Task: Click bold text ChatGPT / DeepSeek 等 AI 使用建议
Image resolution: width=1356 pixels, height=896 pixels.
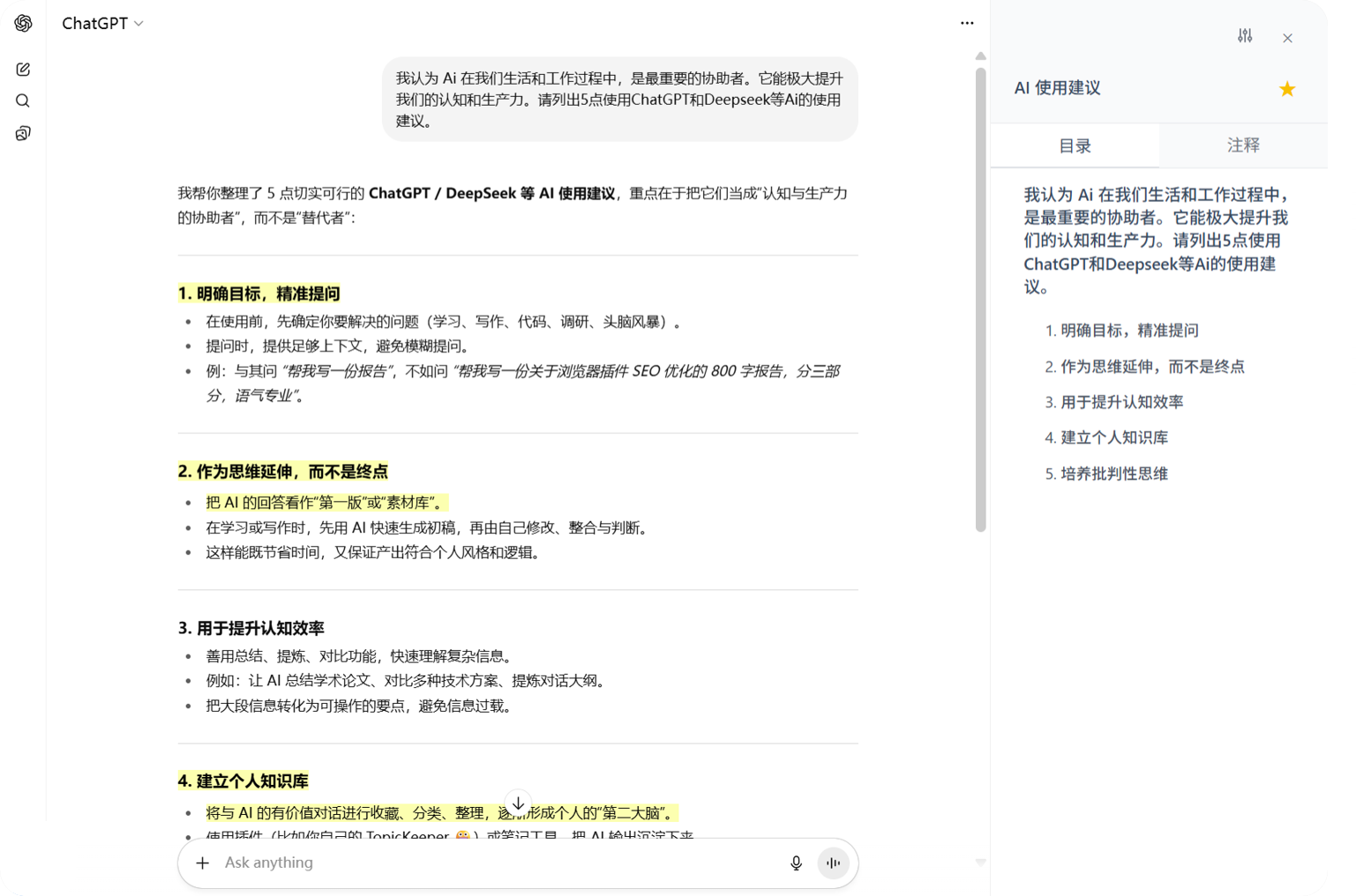Action: [x=491, y=193]
